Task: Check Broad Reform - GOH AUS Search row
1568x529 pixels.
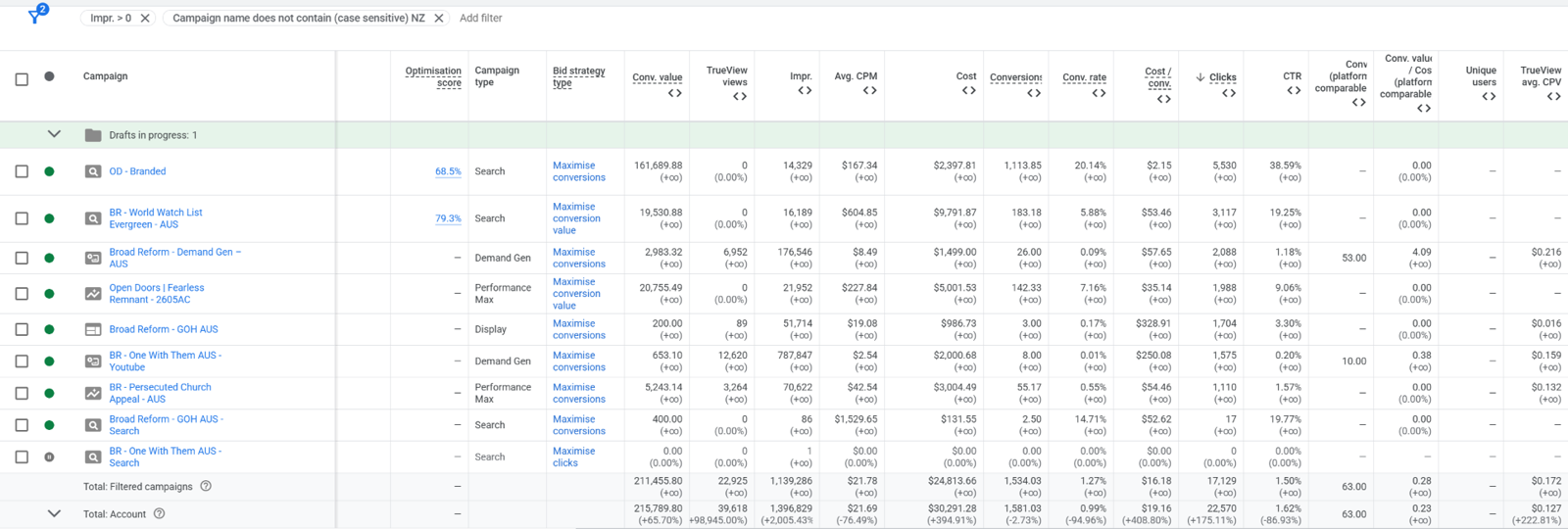Action: point(22,425)
